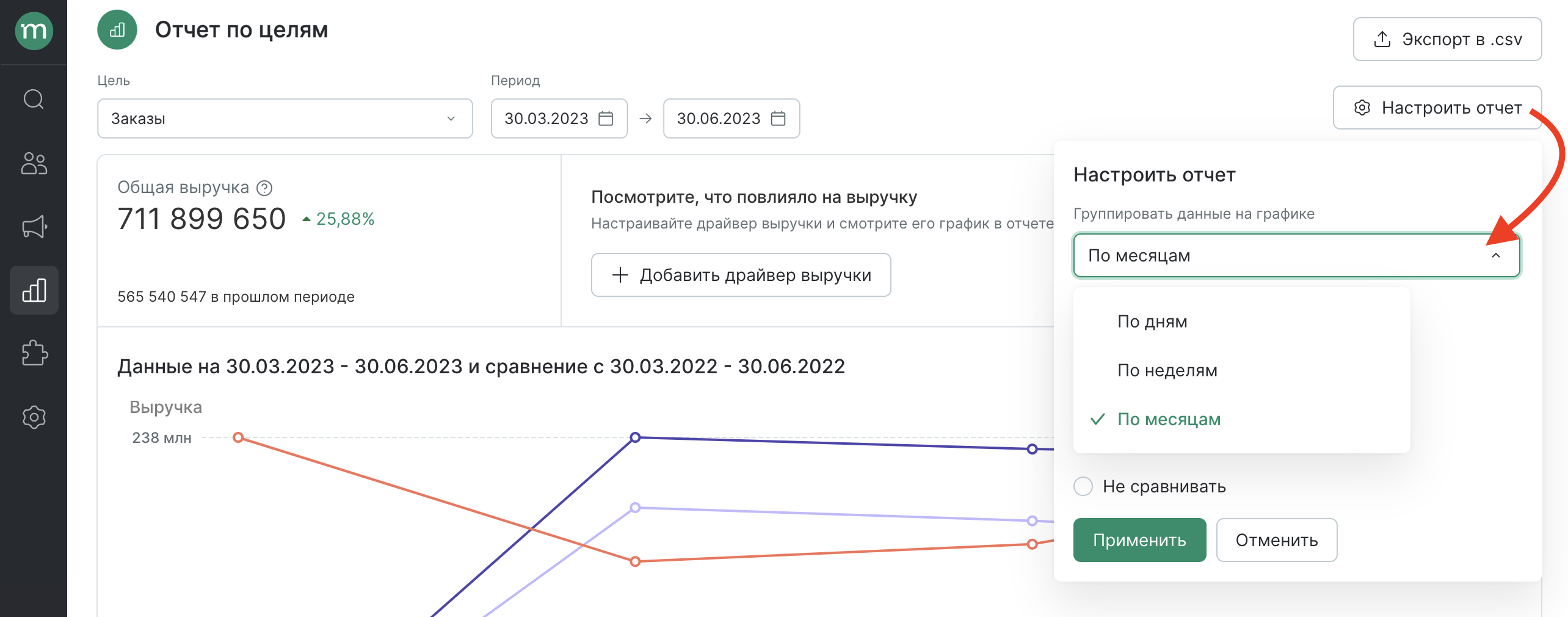
Task: Click the help icon next to Общая выручка
Action: [x=264, y=188]
